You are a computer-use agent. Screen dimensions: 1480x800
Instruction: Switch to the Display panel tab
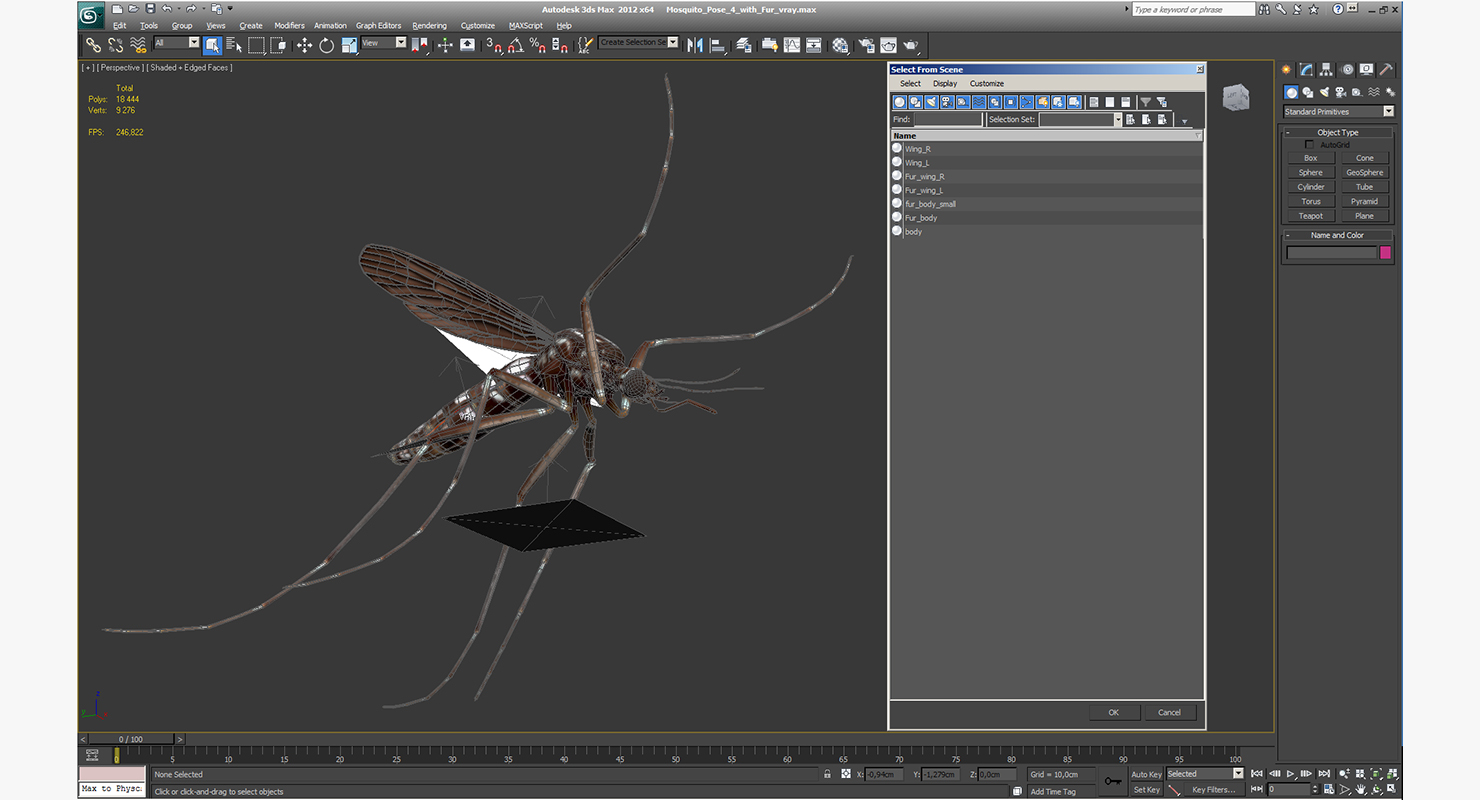tap(1367, 69)
